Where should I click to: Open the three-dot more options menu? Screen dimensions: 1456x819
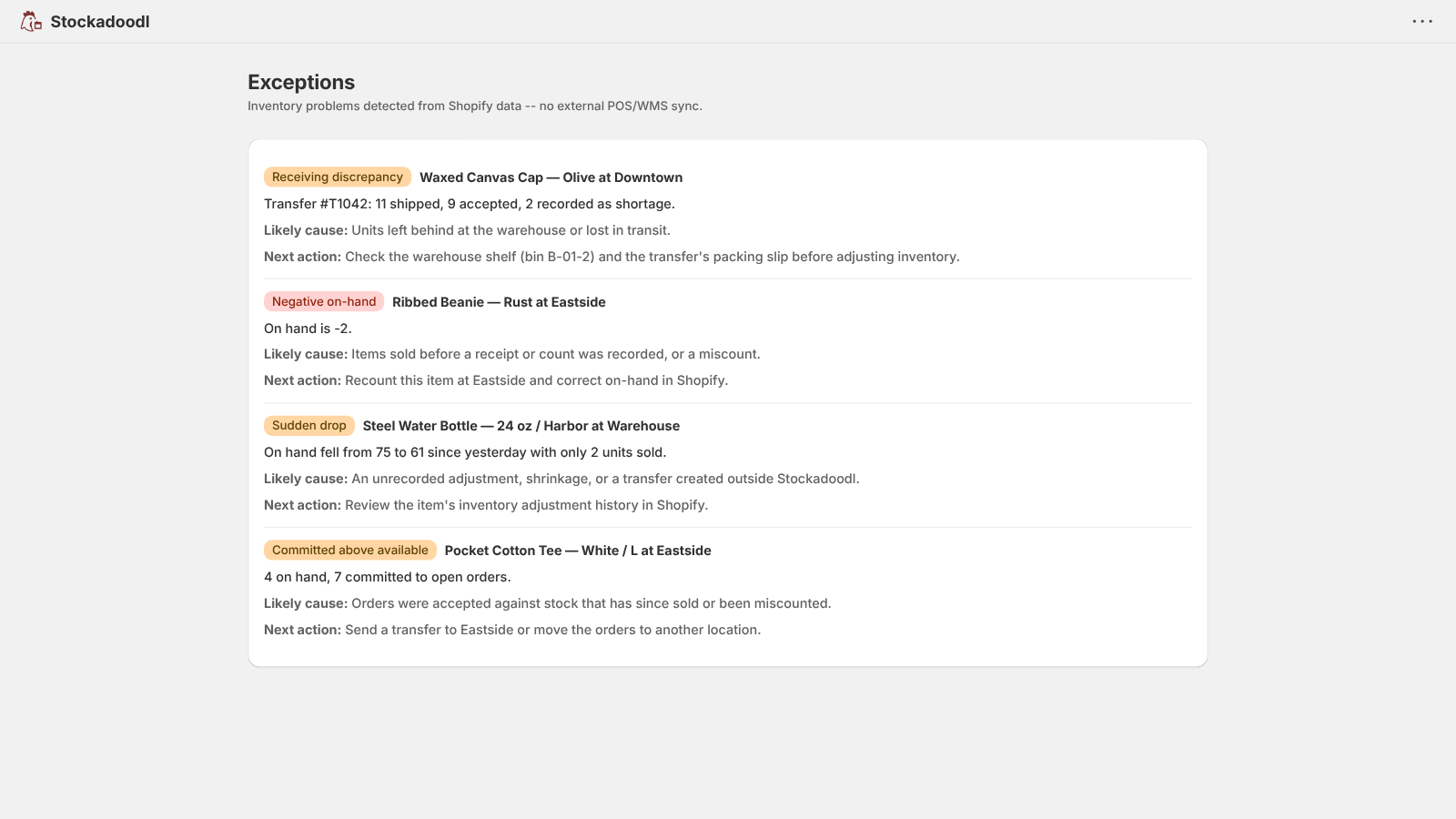[x=1422, y=21]
